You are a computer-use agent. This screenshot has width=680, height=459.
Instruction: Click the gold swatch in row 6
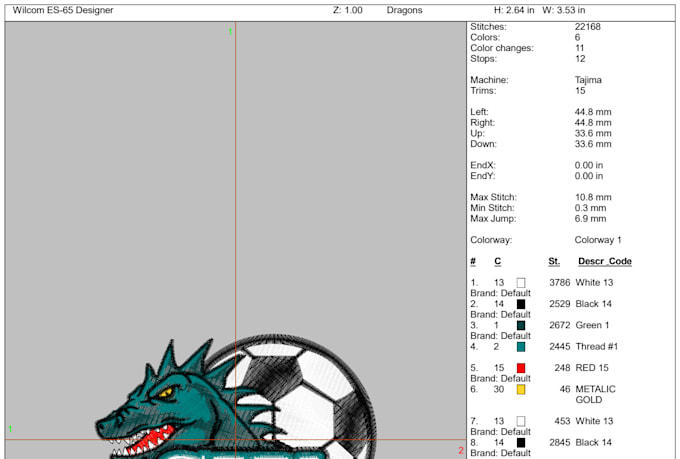pyautogui.click(x=521, y=390)
